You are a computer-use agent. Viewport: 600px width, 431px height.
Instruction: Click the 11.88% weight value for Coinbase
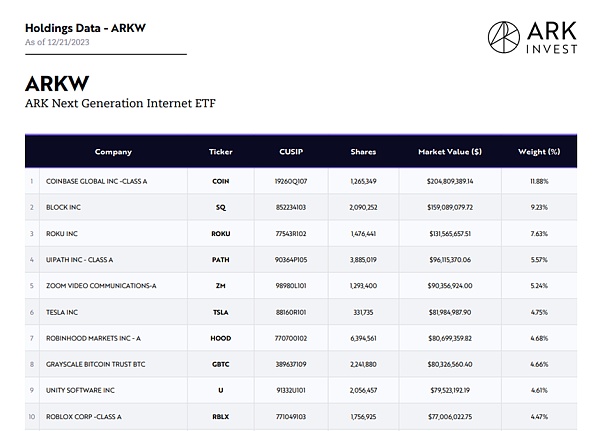[539, 182]
